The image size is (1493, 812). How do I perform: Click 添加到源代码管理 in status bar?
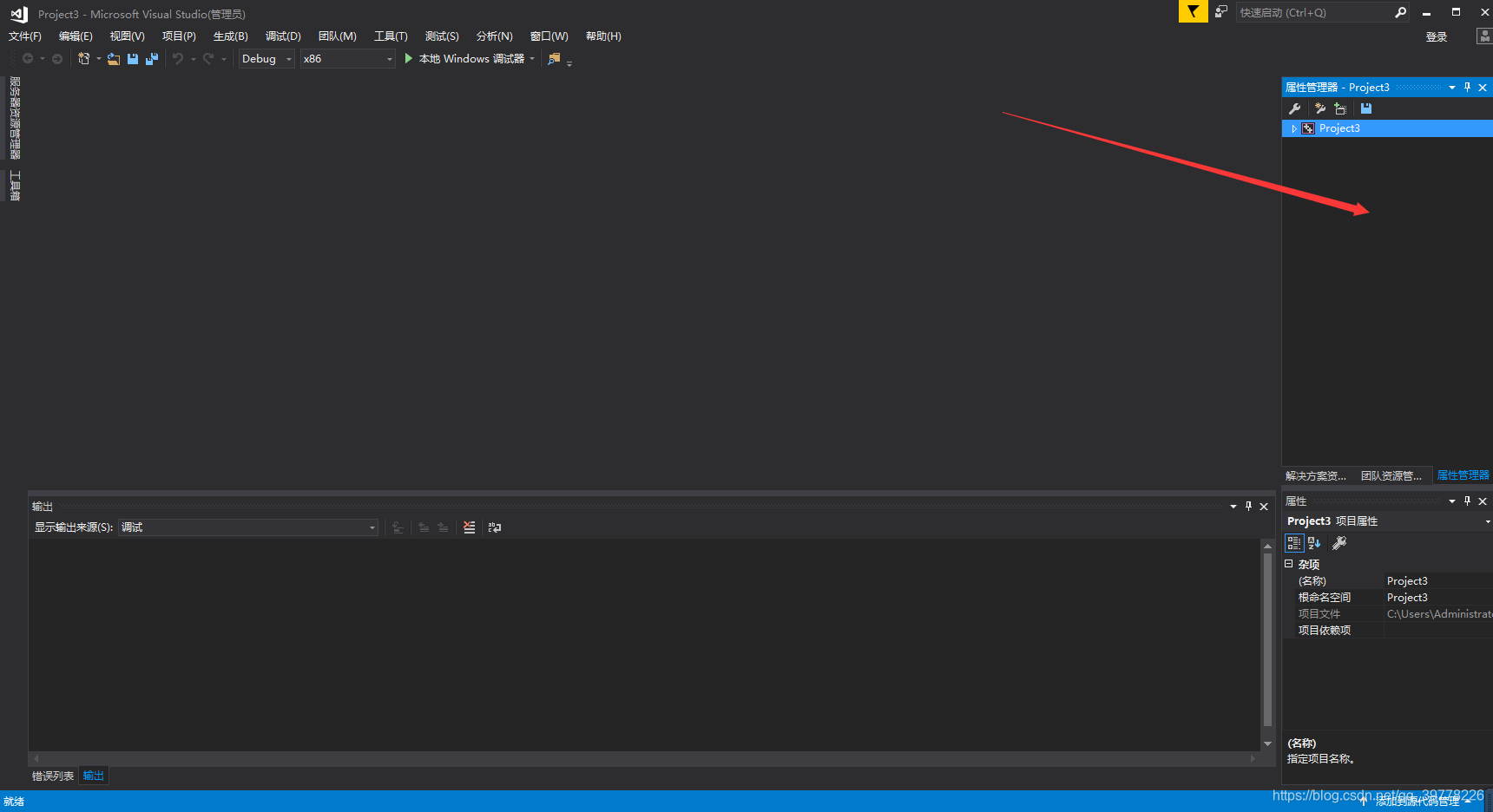tap(1416, 802)
